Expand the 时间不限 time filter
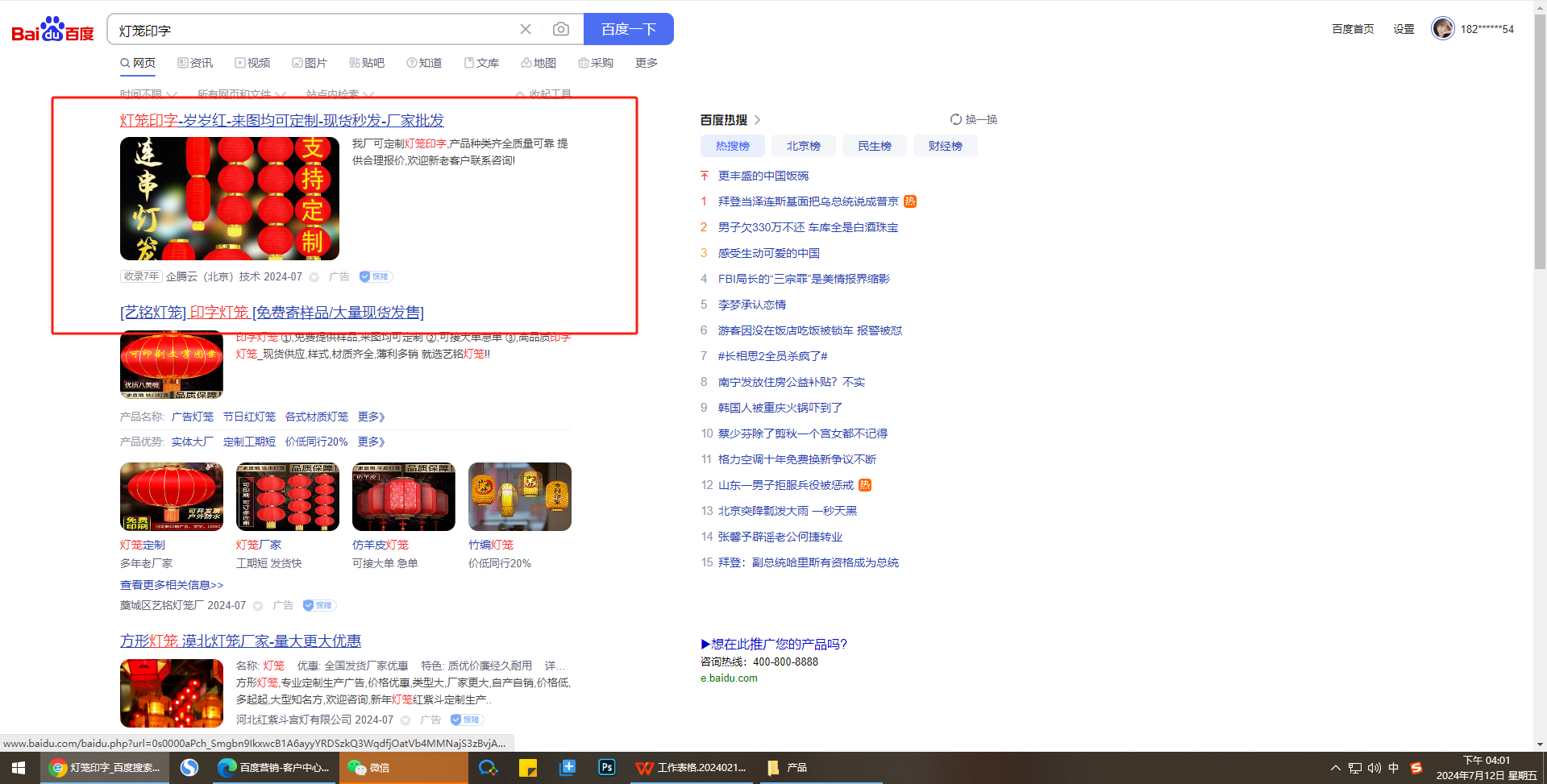The width and height of the screenshot is (1547, 784). click(x=148, y=94)
